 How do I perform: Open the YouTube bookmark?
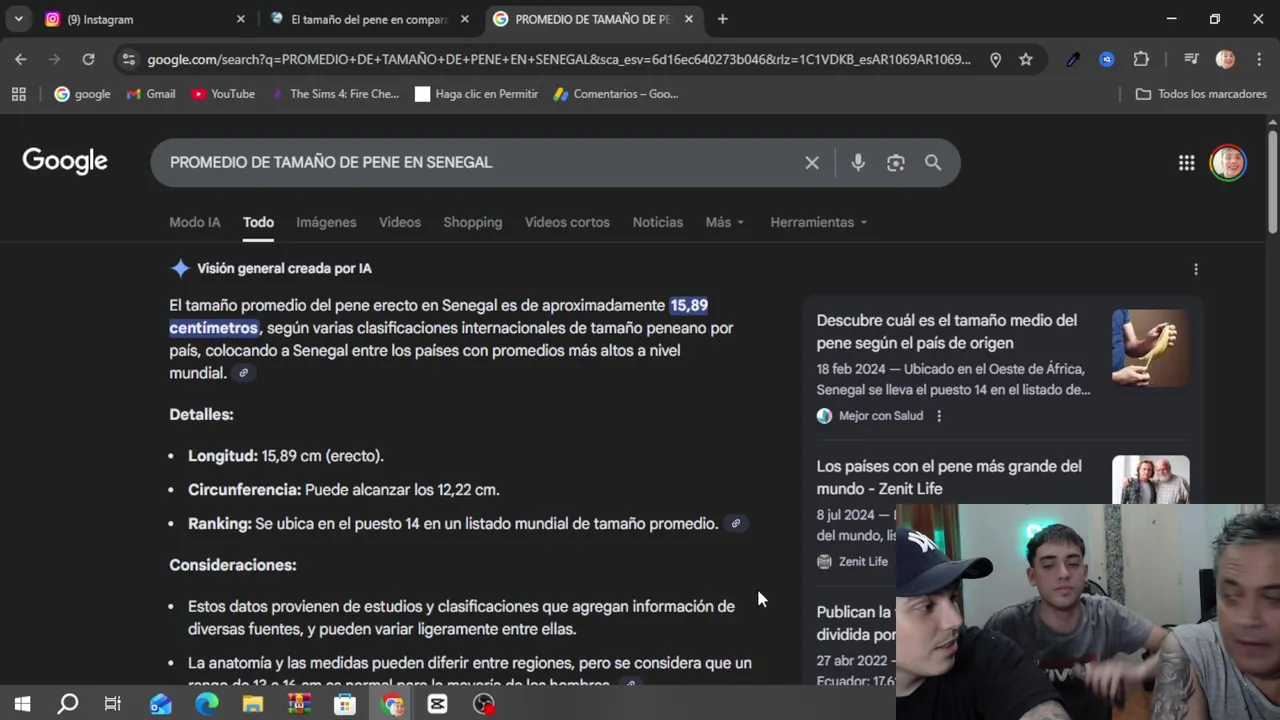(x=223, y=94)
